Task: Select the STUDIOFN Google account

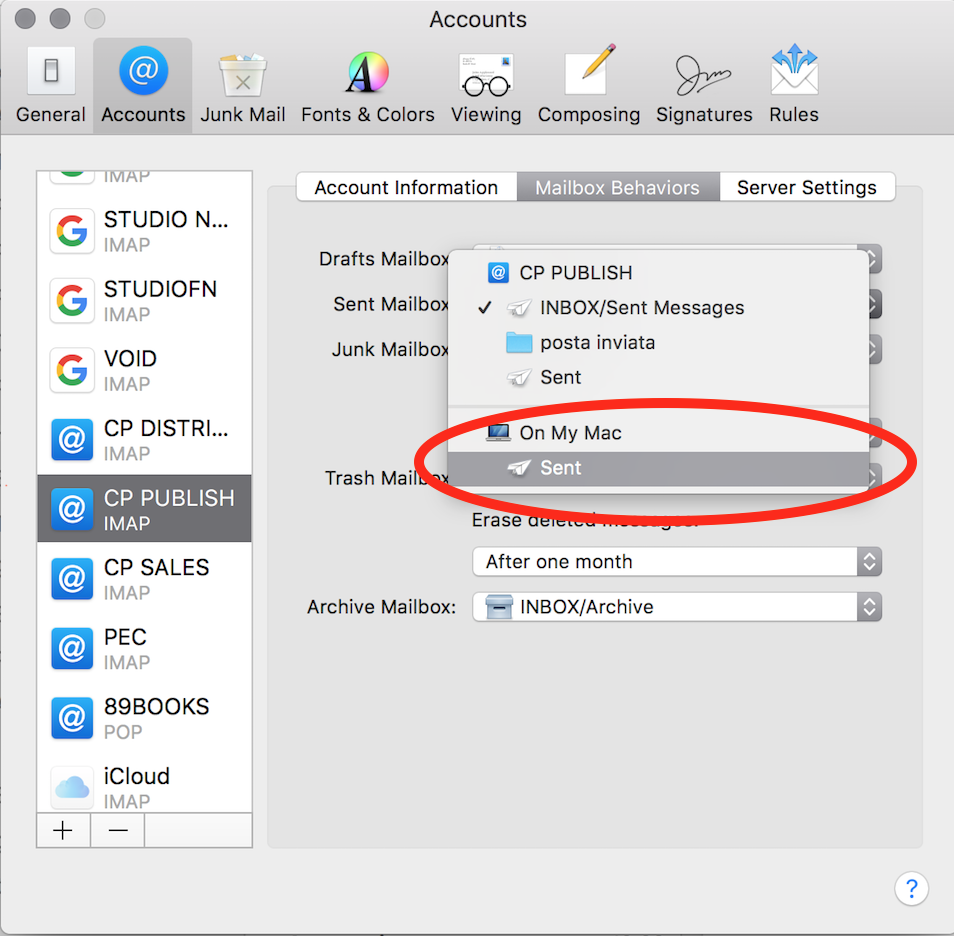Action: pyautogui.click(x=145, y=301)
